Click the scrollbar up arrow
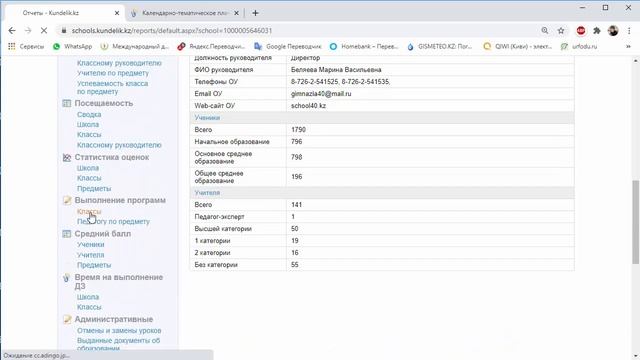The height and width of the screenshot is (360, 640). (x=636, y=61)
